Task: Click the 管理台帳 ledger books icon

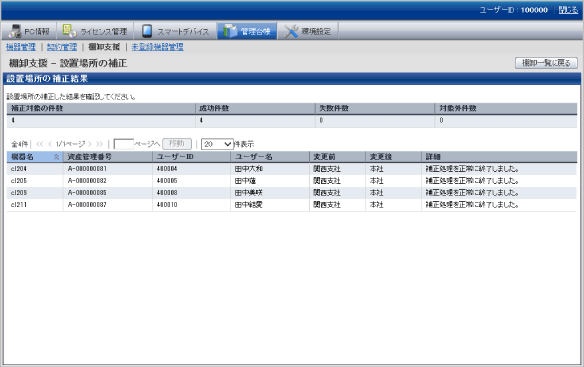Action: pos(230,31)
